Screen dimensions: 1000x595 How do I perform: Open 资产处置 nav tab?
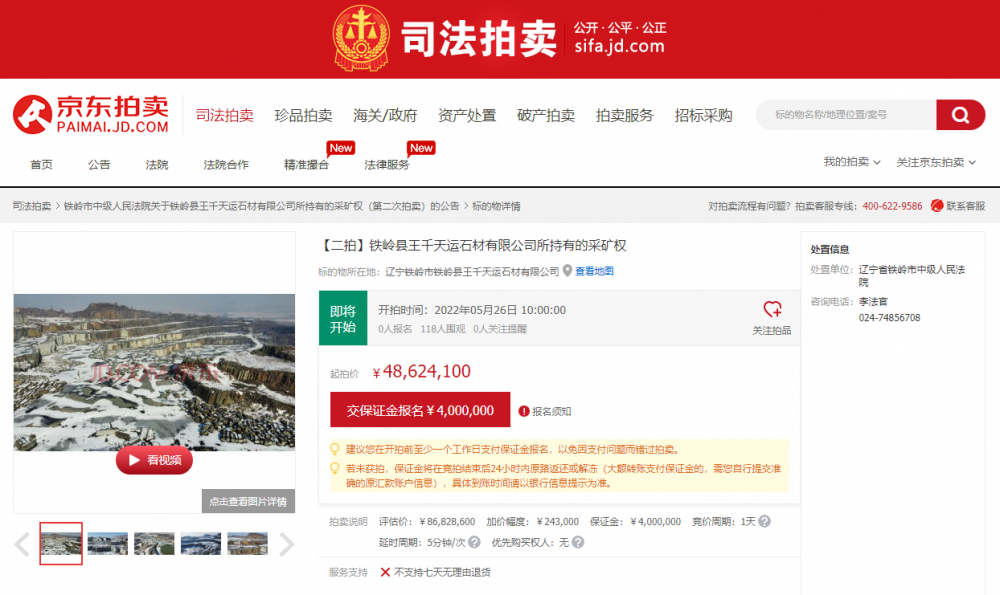(467, 115)
